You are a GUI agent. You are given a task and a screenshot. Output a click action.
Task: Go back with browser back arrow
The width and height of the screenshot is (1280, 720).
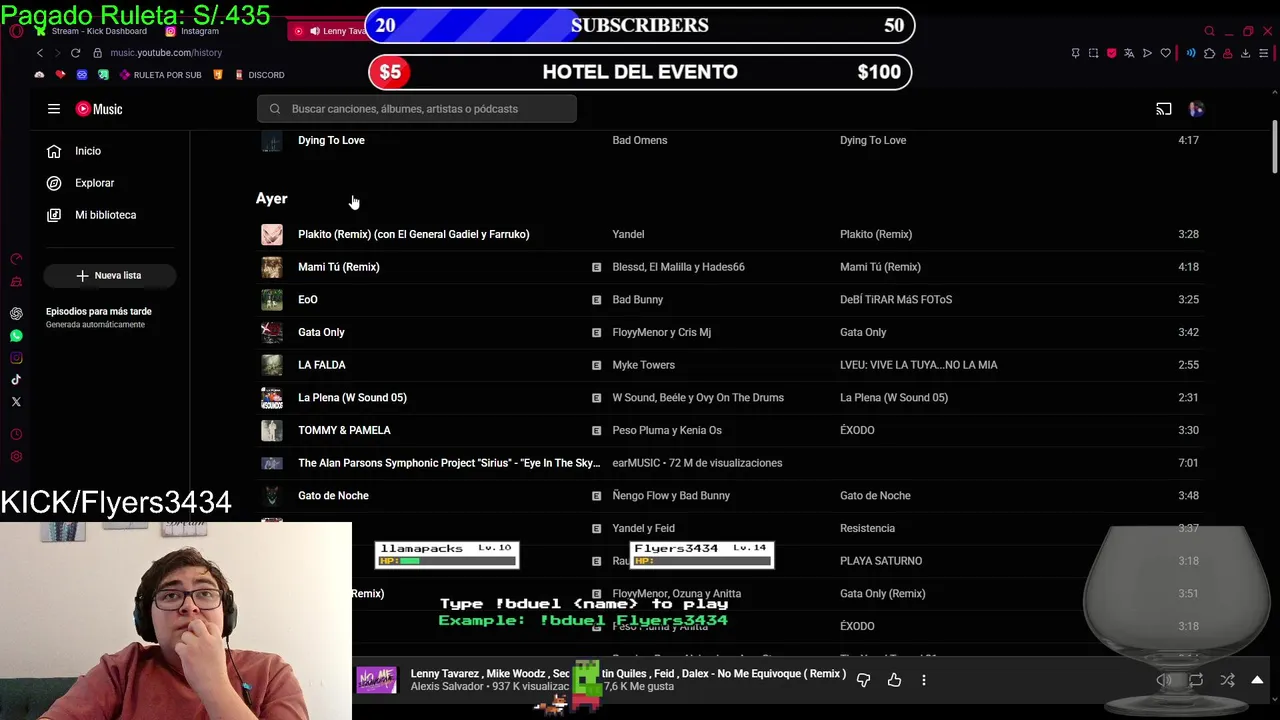(40, 53)
